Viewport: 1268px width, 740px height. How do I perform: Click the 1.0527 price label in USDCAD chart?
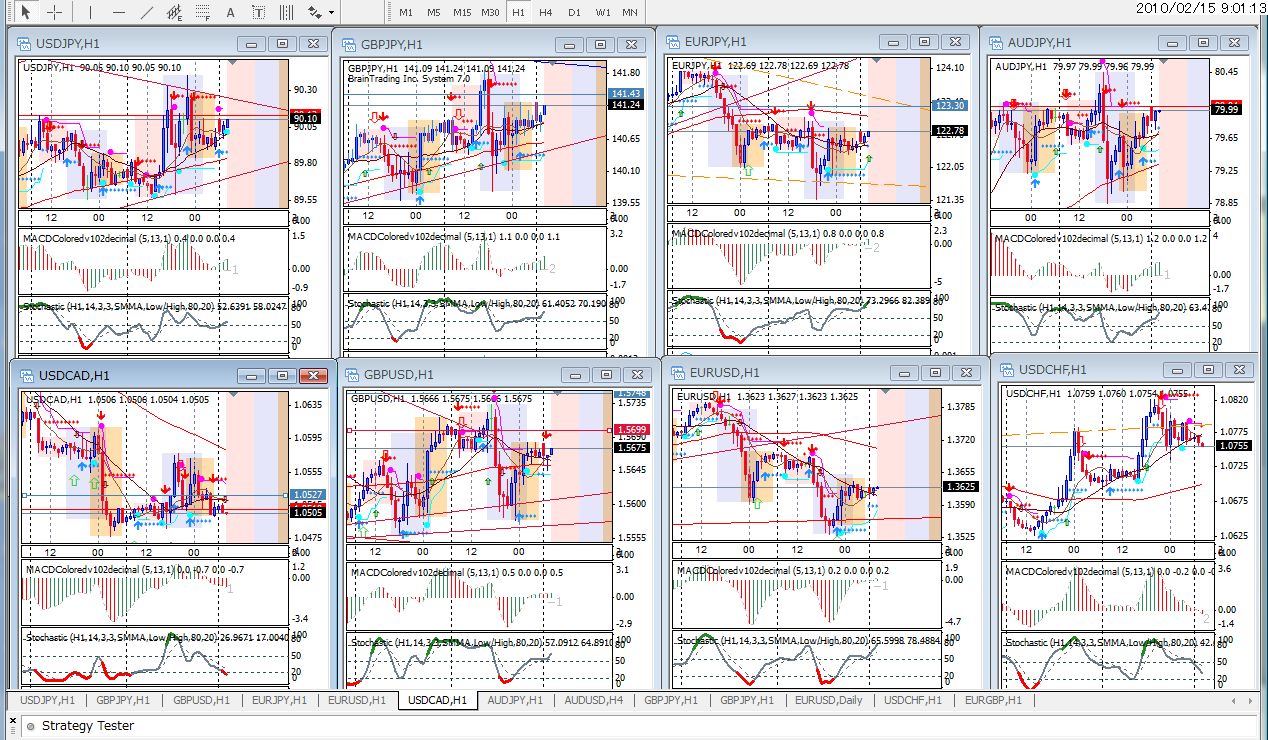tap(308, 495)
